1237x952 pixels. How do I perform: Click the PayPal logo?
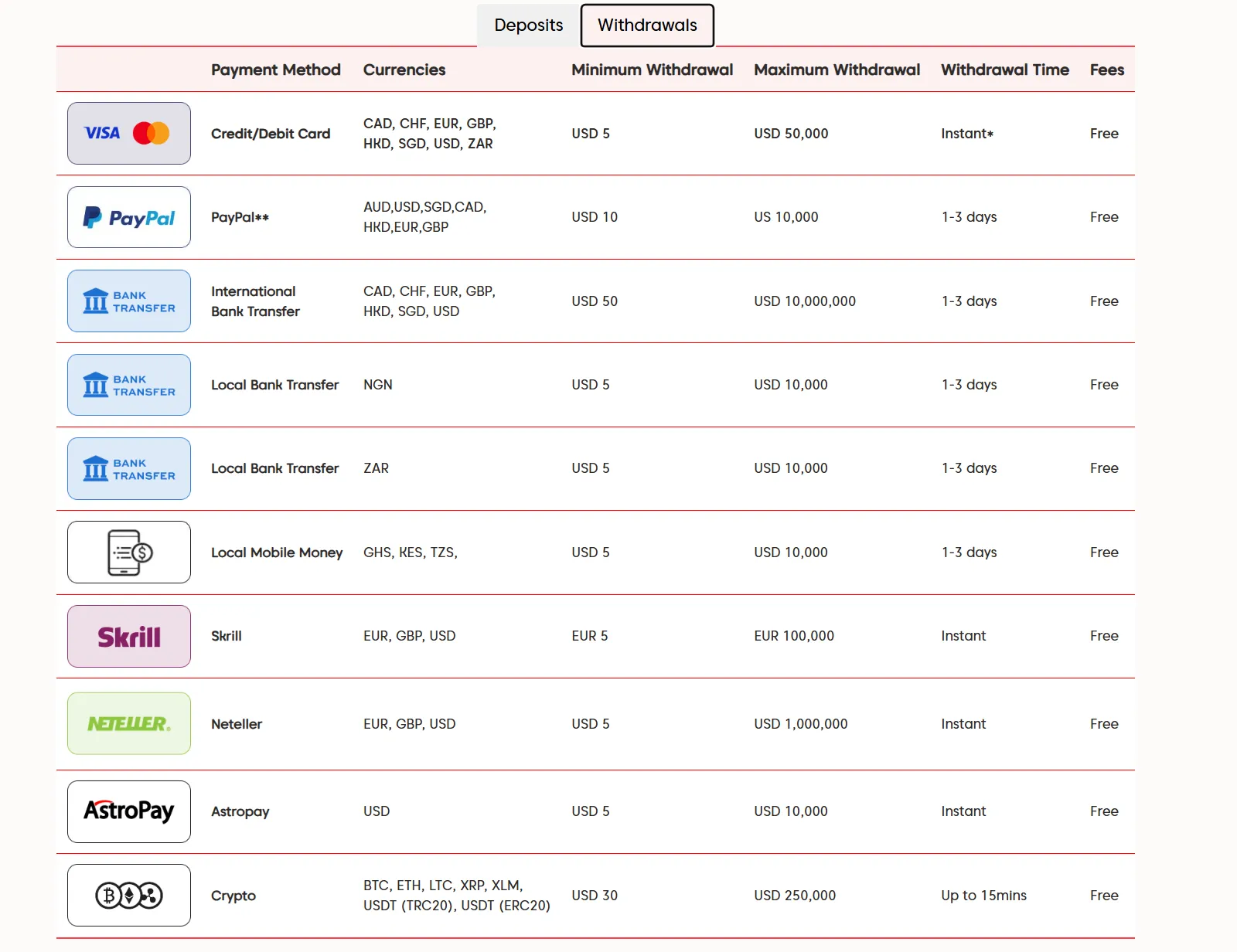pos(129,217)
